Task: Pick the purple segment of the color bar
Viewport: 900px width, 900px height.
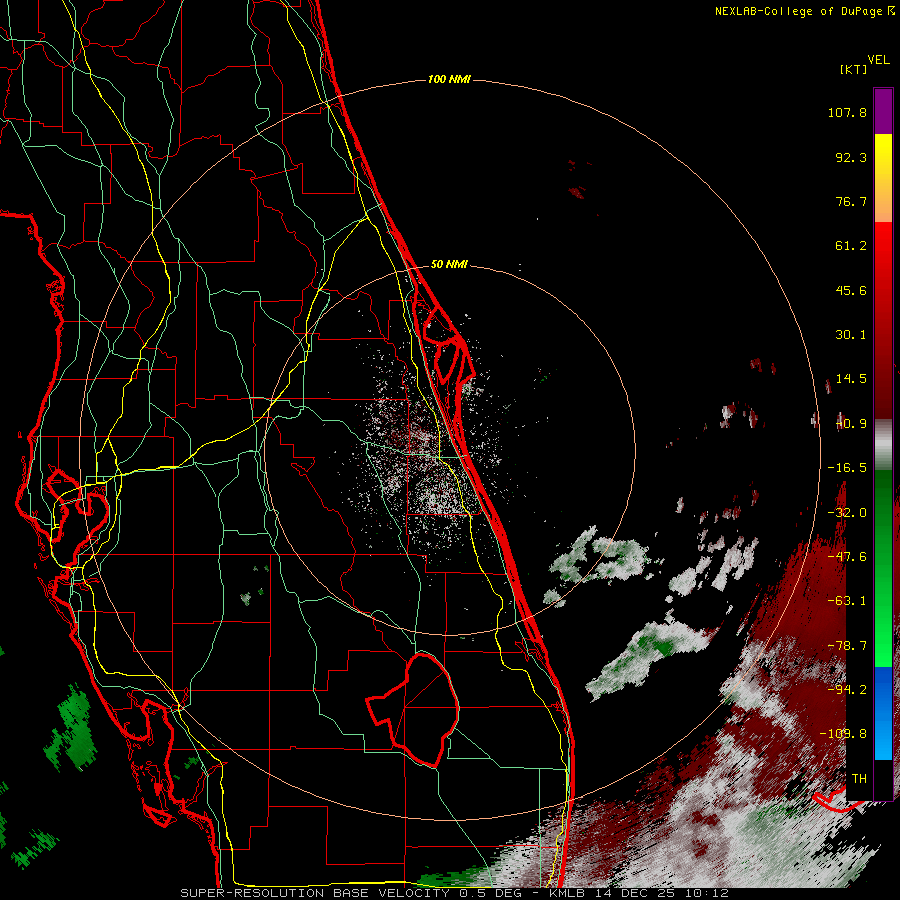Action: pyautogui.click(x=883, y=112)
